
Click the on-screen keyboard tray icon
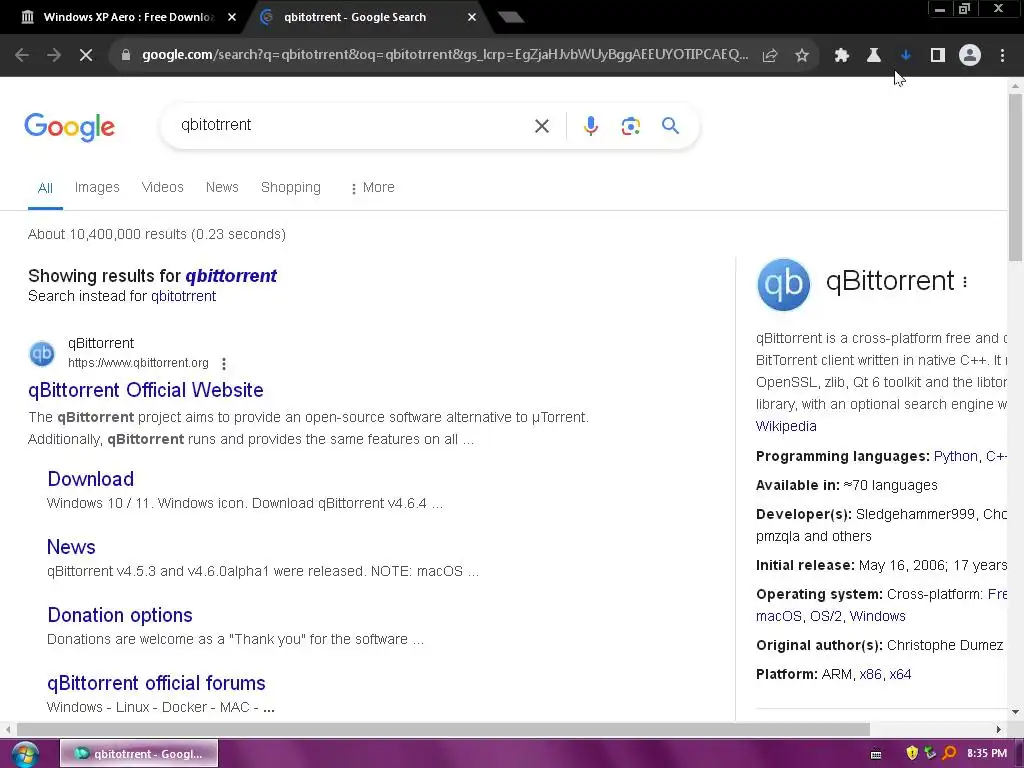point(876,754)
